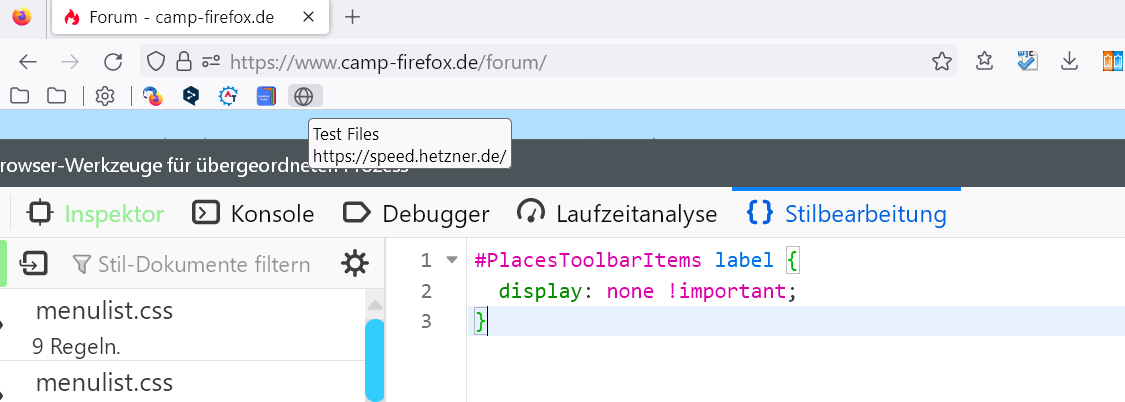Select the Stilbearbeitung tab
This screenshot has width=1125, height=402.
[847, 213]
